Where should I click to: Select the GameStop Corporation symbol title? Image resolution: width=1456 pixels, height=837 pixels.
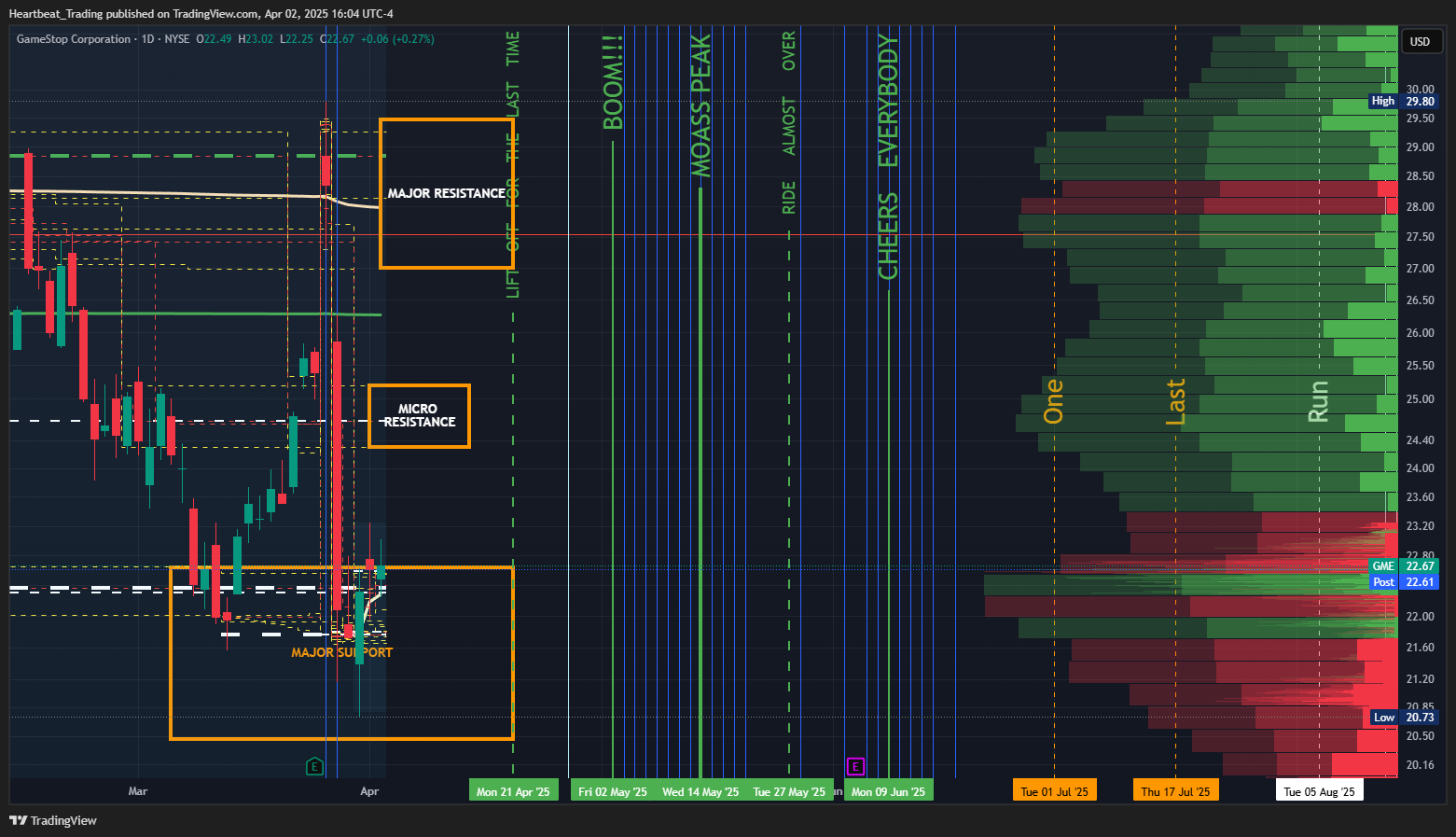(74, 39)
